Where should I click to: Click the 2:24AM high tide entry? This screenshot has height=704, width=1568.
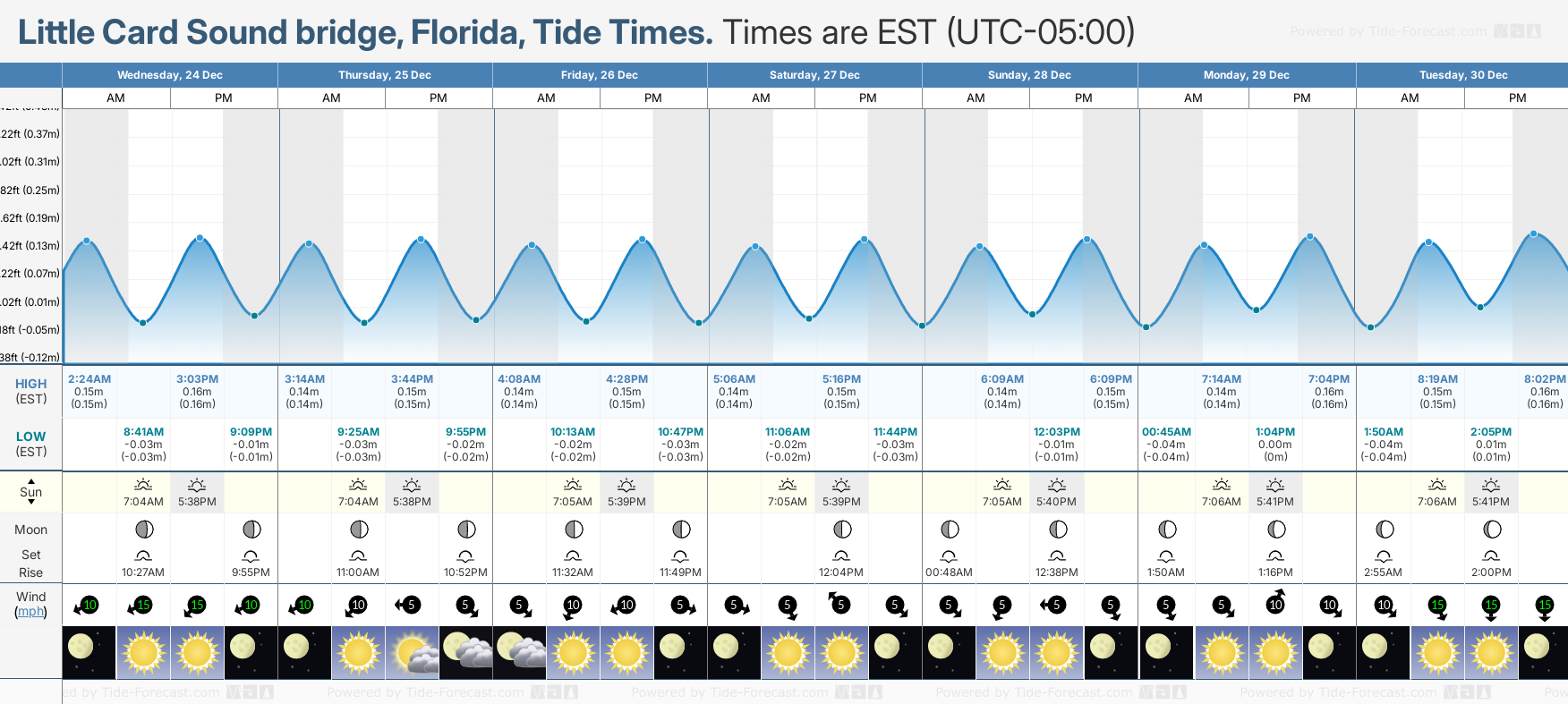(x=89, y=391)
